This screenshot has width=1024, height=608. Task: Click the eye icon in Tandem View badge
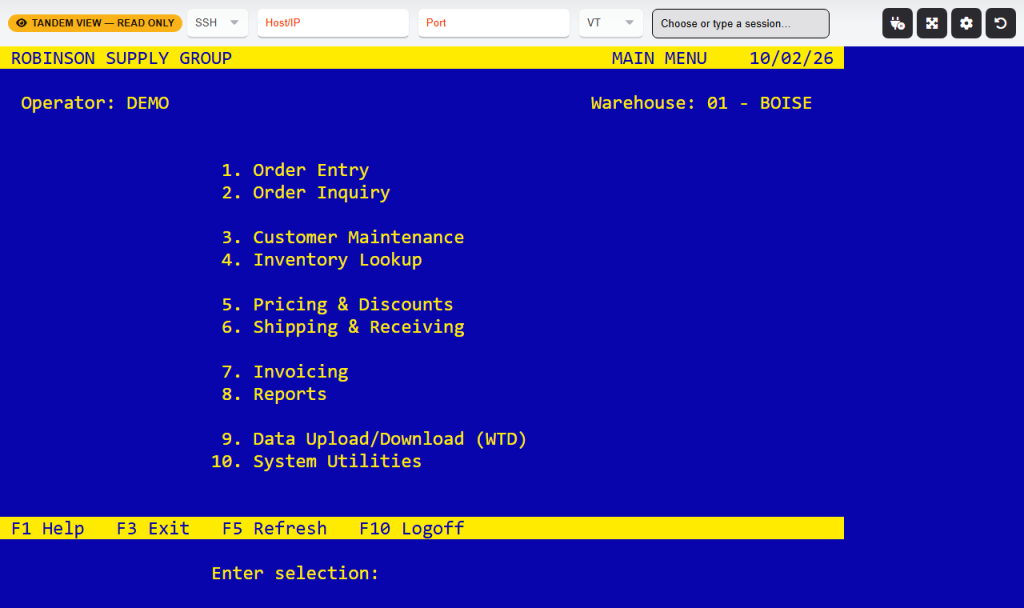[22, 23]
